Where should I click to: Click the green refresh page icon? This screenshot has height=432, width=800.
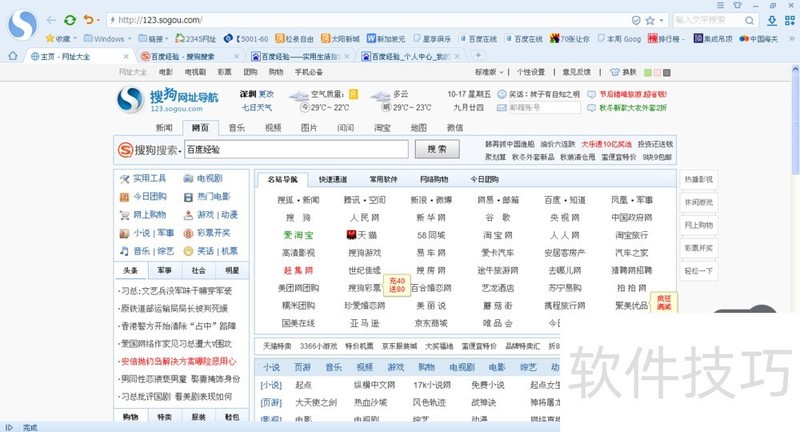click(x=69, y=19)
